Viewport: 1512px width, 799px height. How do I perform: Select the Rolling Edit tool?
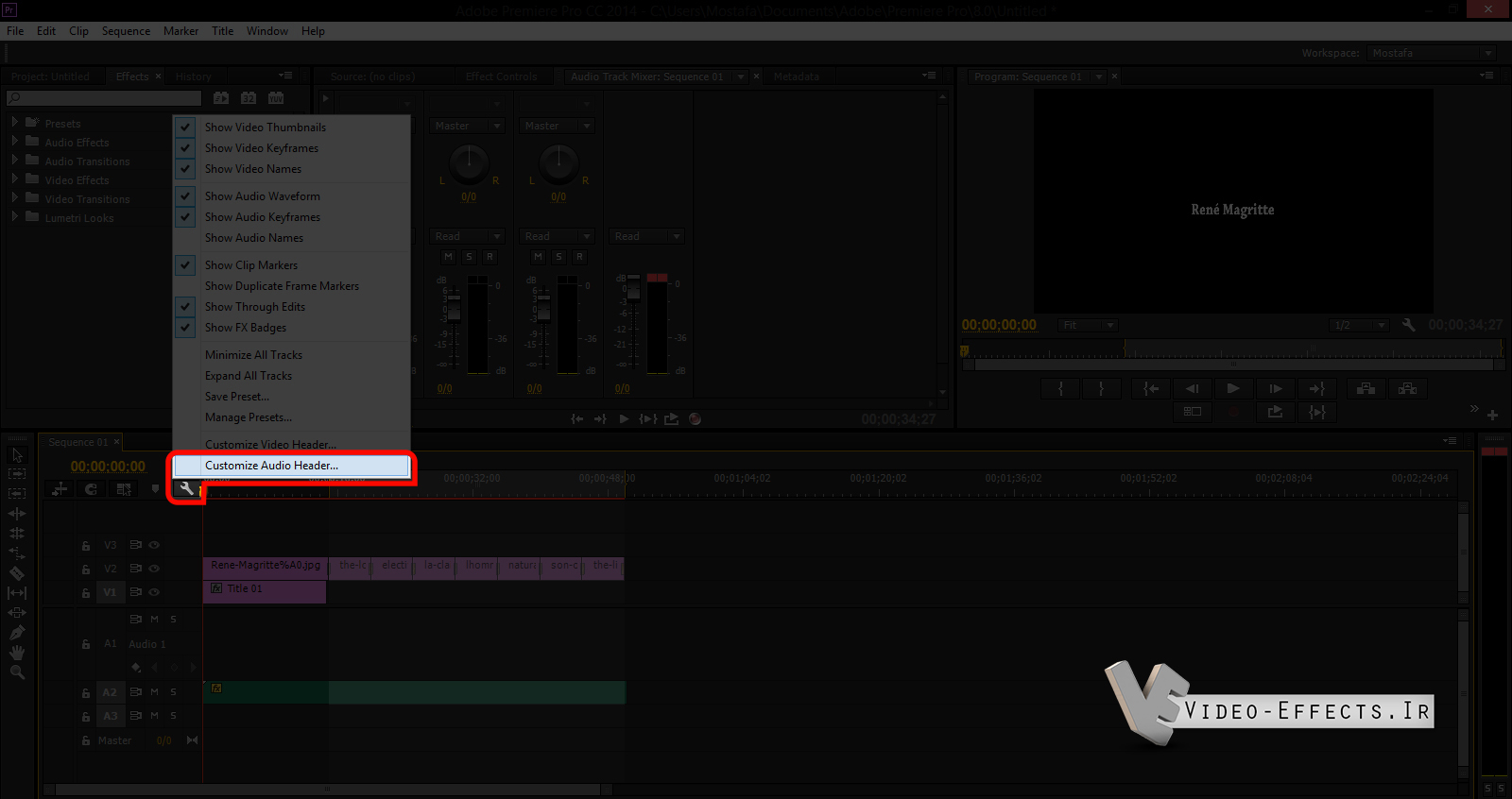17,534
